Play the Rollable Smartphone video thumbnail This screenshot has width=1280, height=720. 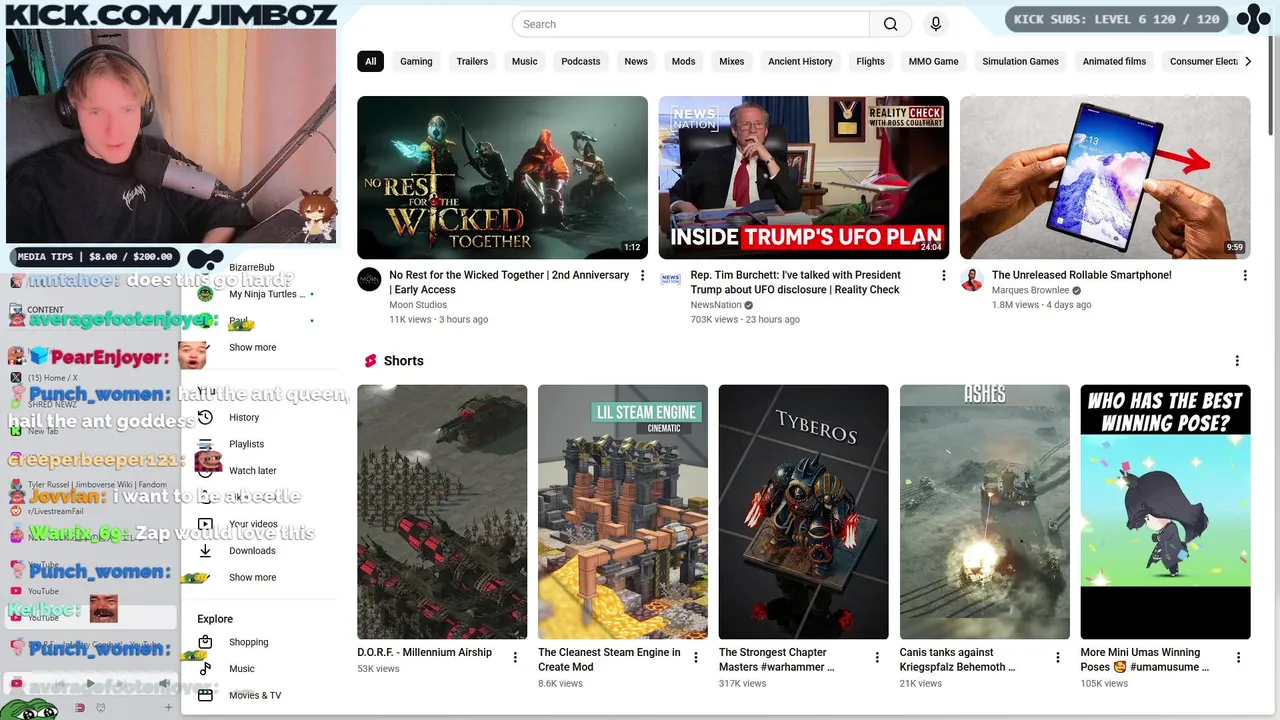(x=1105, y=177)
